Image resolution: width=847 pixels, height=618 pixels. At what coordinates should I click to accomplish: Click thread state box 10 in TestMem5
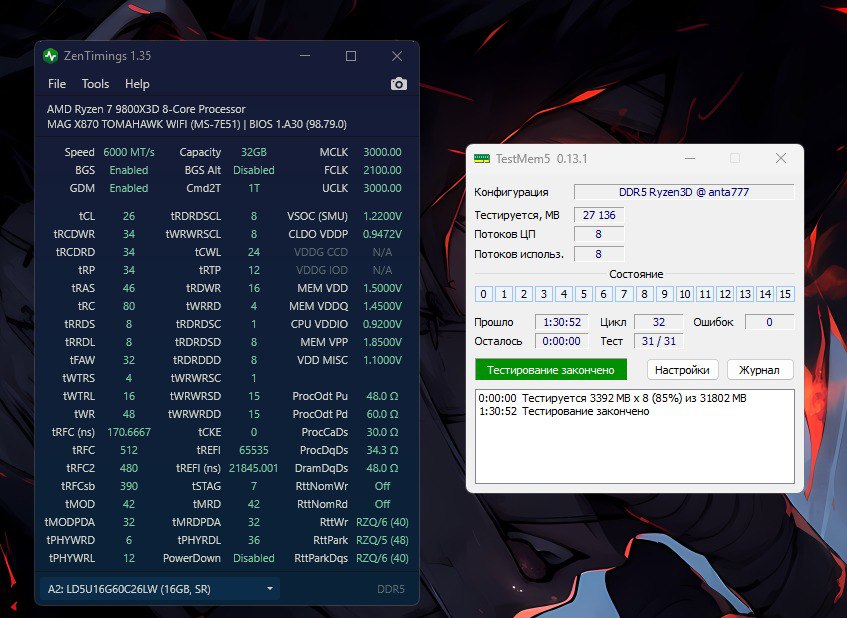pos(684,294)
